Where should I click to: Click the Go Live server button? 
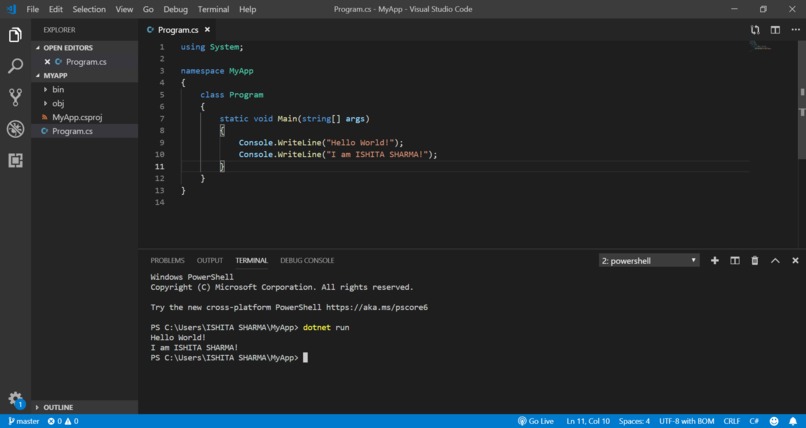point(536,421)
